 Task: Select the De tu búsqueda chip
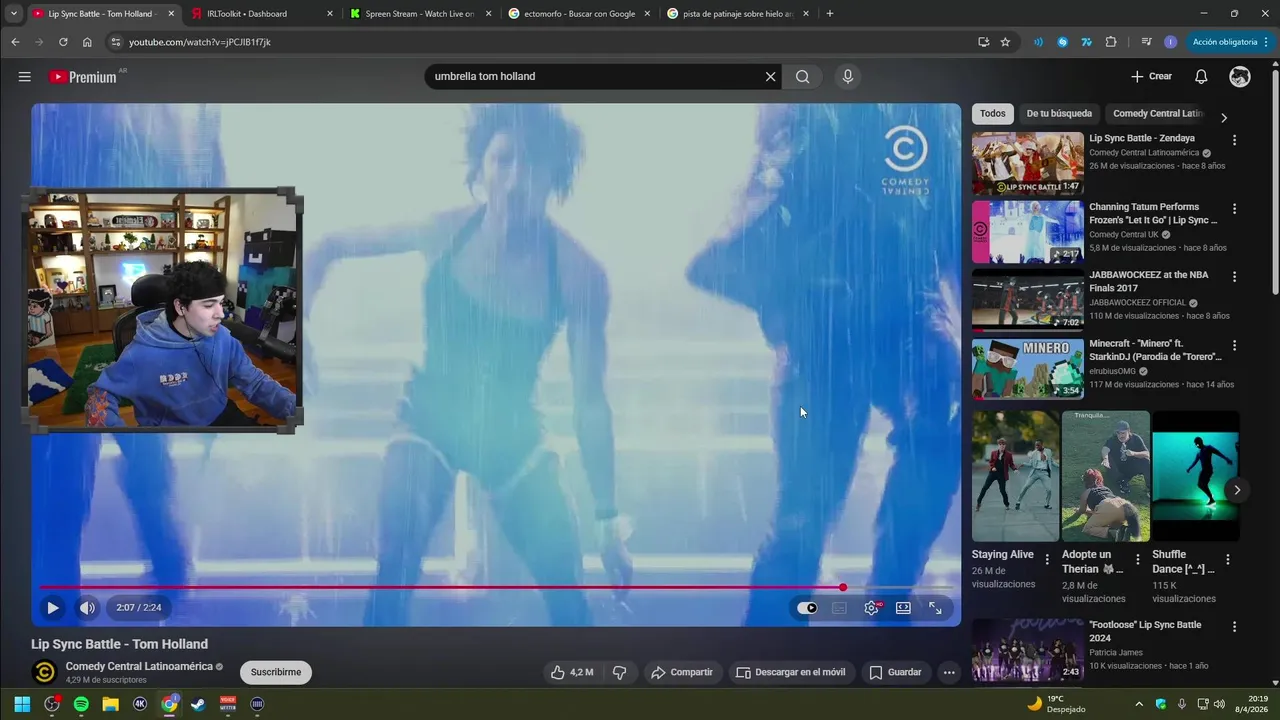[x=1059, y=114]
